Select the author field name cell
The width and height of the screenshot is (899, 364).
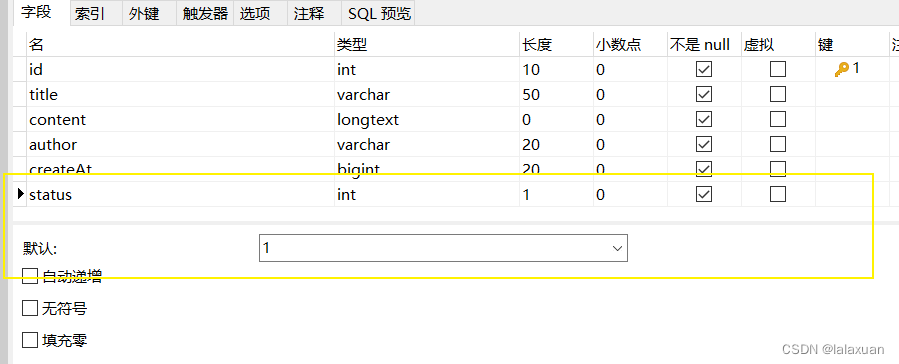tap(181, 144)
